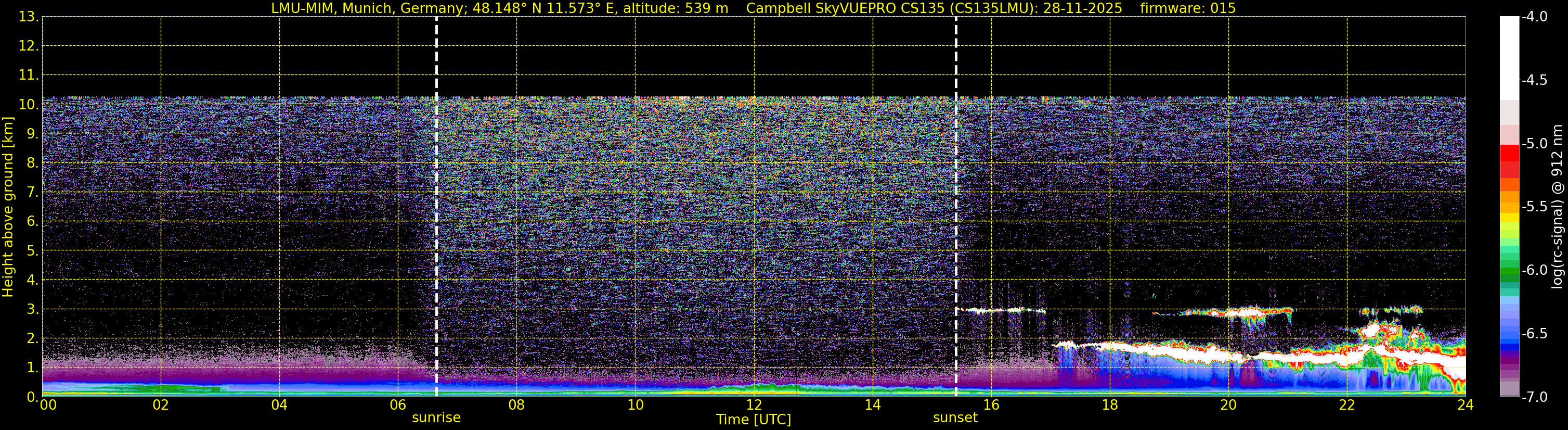Viewport: 1568px width, 430px height.
Task: Click the '4.' height axis tick label
Action: (32, 280)
